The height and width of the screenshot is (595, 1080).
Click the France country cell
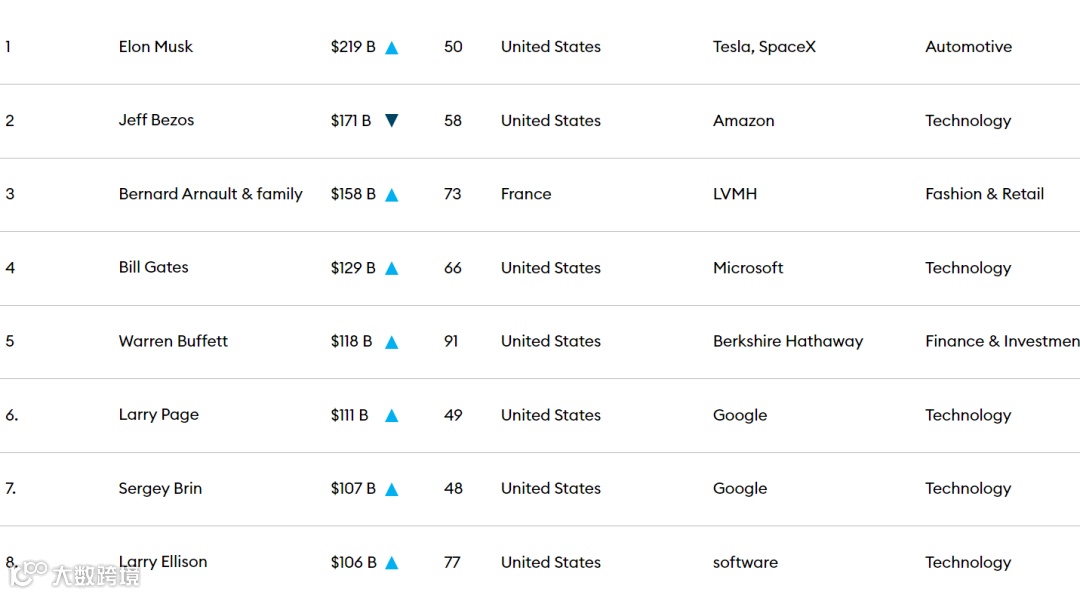point(526,194)
